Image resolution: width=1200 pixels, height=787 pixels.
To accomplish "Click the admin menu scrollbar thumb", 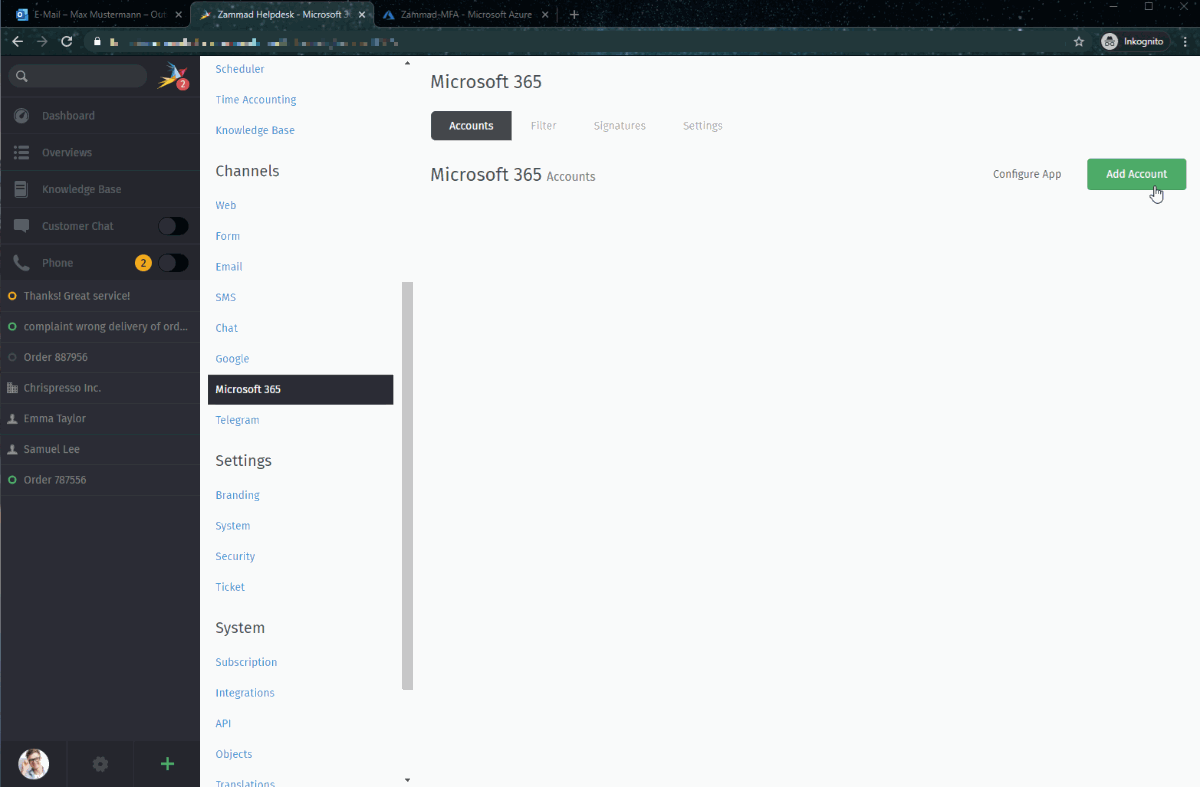I will click(x=407, y=486).
